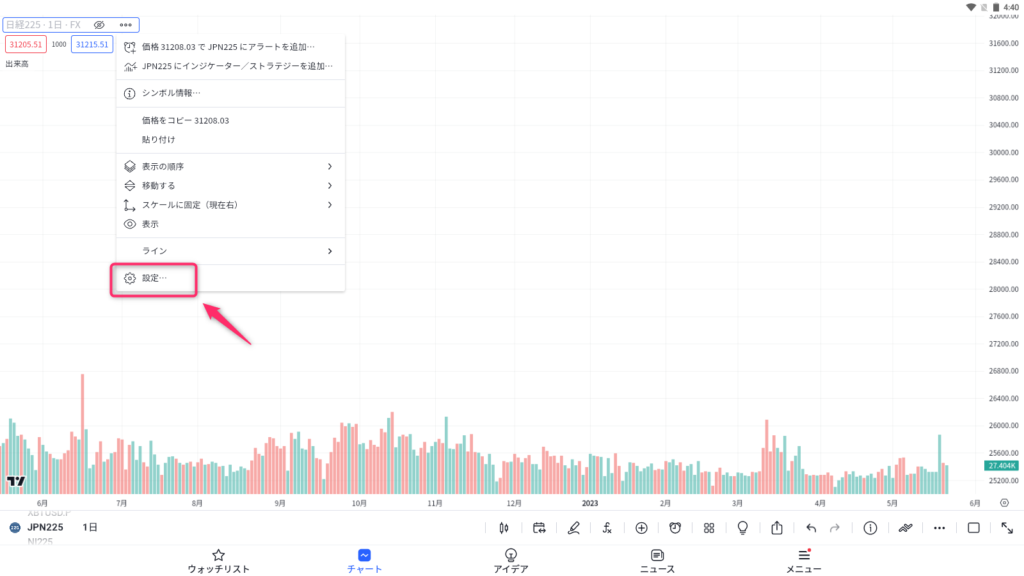Viewport: 1024px width, 576px height.
Task: Click the 1000 quantity between price buttons
Action: (59, 44)
